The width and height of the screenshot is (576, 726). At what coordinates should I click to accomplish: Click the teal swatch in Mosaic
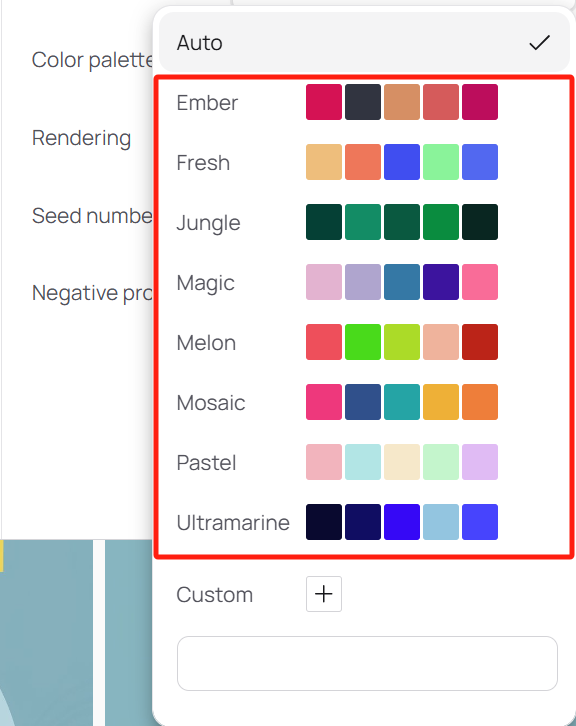[402, 402]
